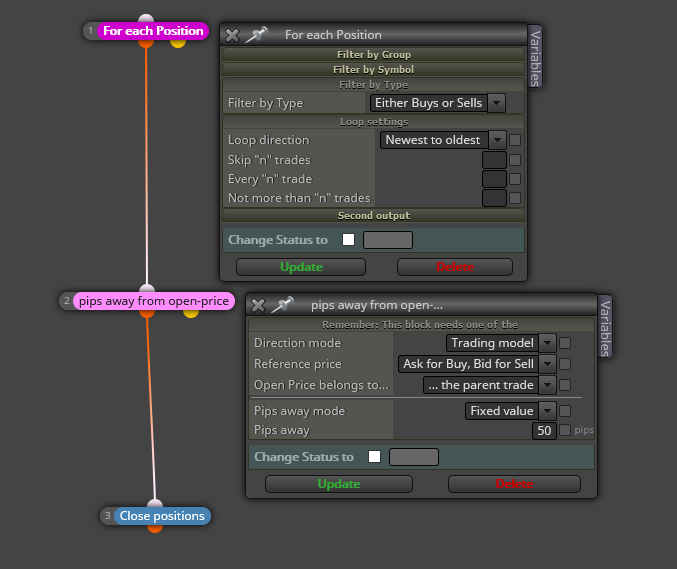677x569 pixels.
Task: Open Either Buys or Sells dropdown
Action: coord(437,103)
